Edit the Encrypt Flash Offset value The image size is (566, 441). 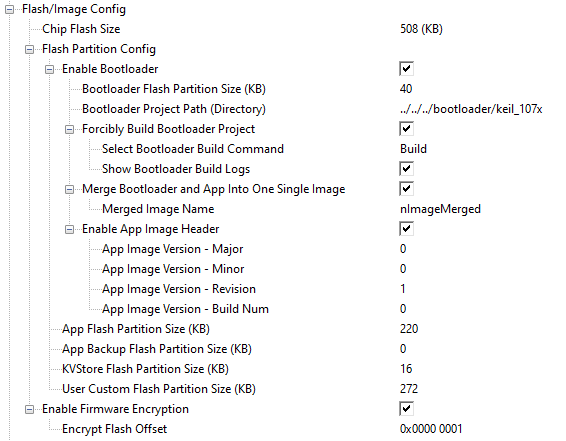point(431,429)
